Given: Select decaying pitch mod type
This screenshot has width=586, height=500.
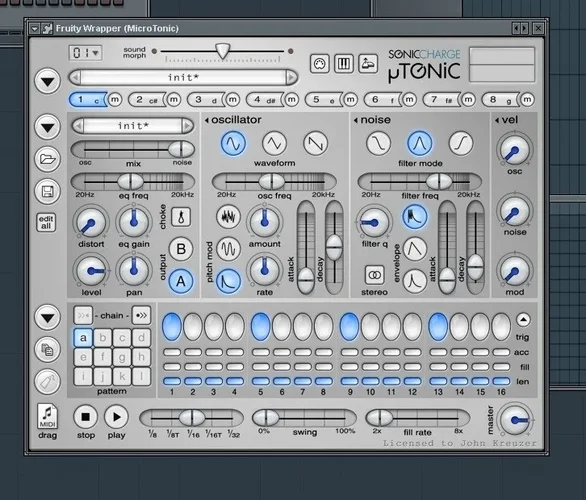Looking at the screenshot, I should [228, 281].
